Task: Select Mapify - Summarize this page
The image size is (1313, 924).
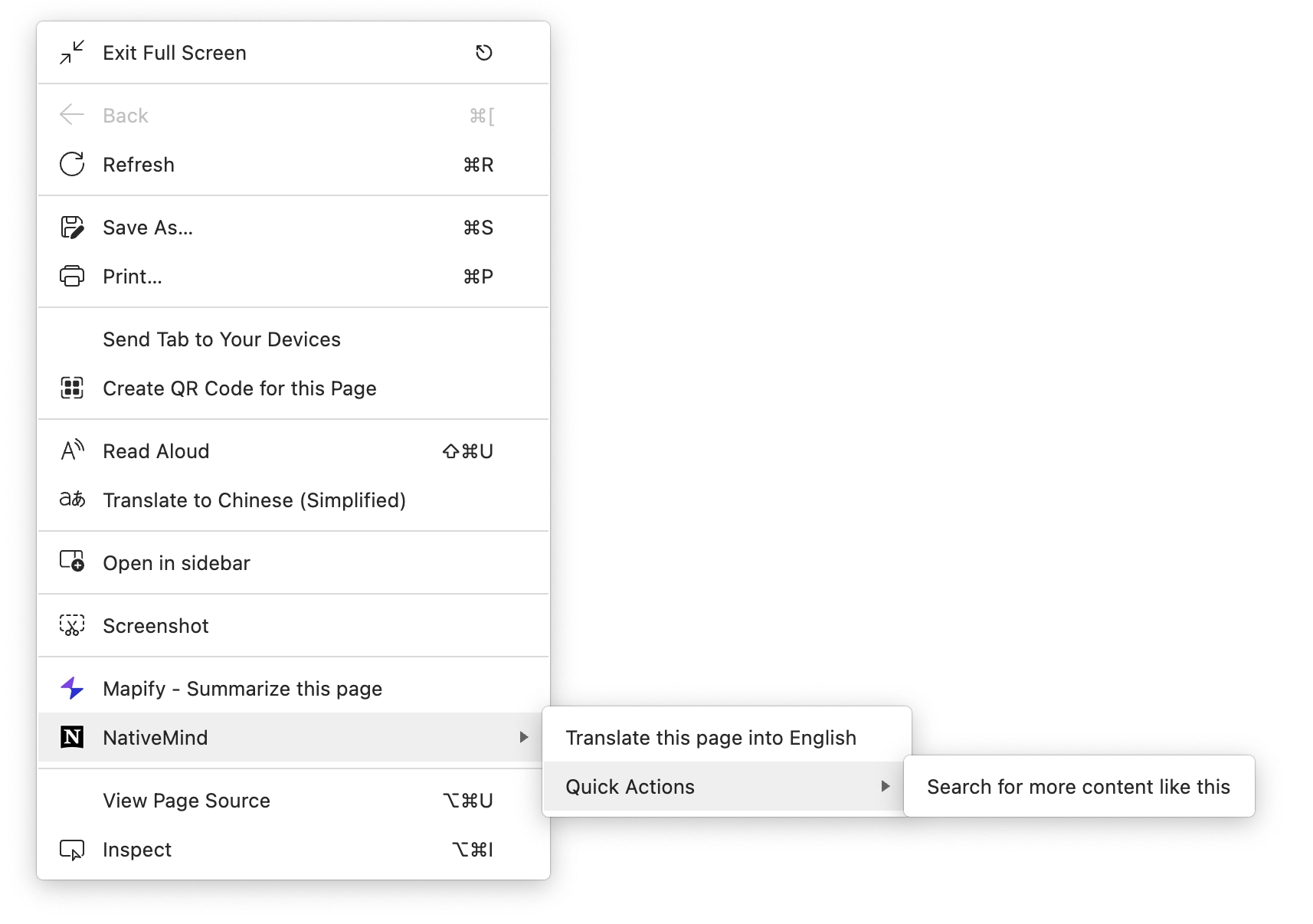Action: [293, 689]
